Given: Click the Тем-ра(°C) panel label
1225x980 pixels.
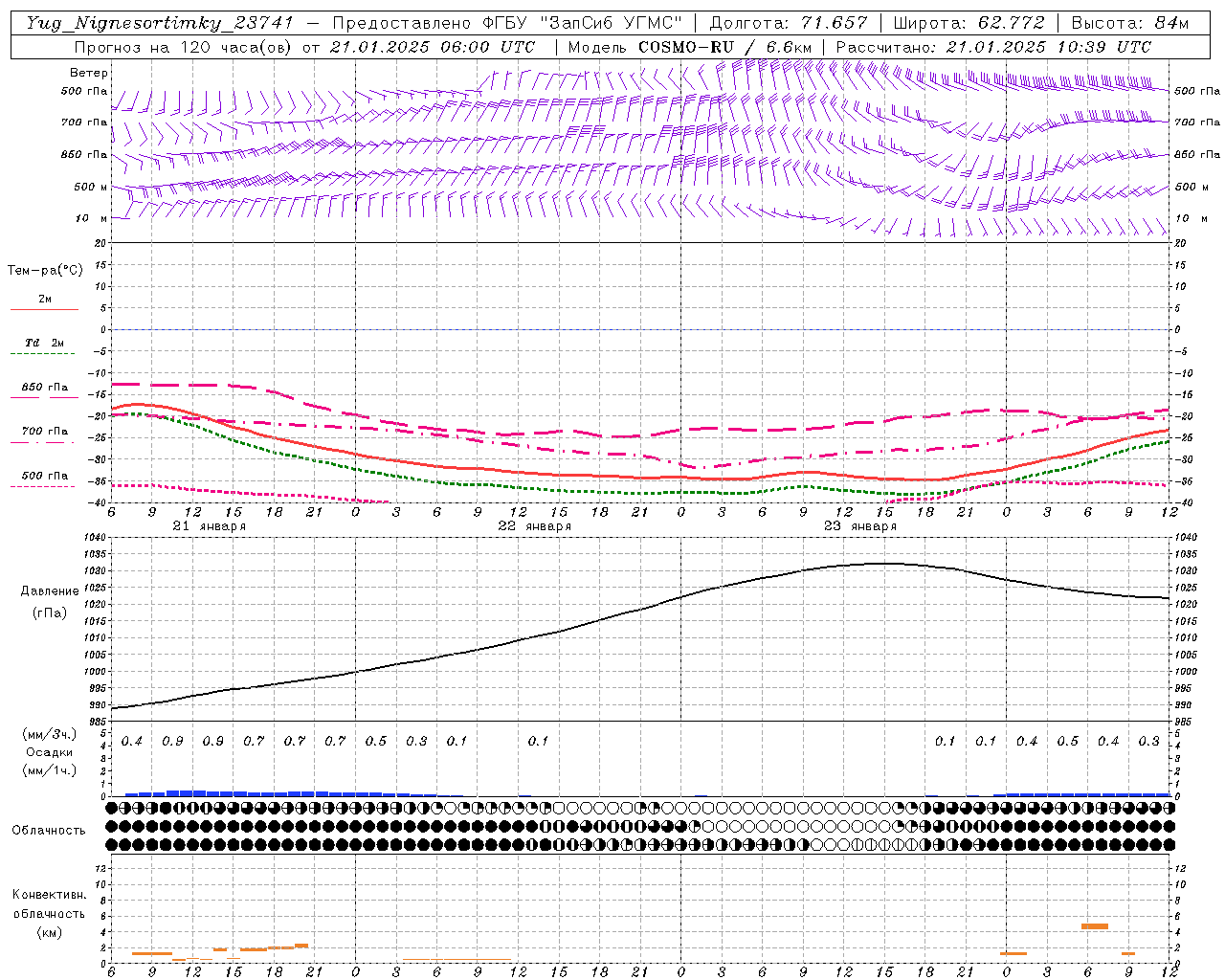Looking at the screenshot, I should (x=45, y=271).
